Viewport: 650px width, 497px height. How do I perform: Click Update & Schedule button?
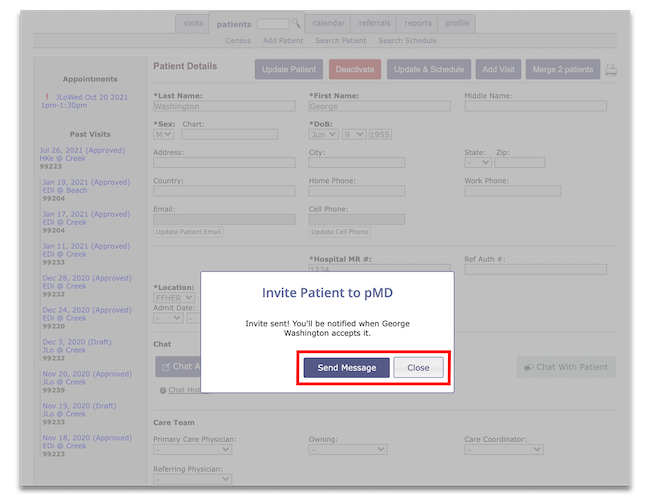click(x=429, y=69)
